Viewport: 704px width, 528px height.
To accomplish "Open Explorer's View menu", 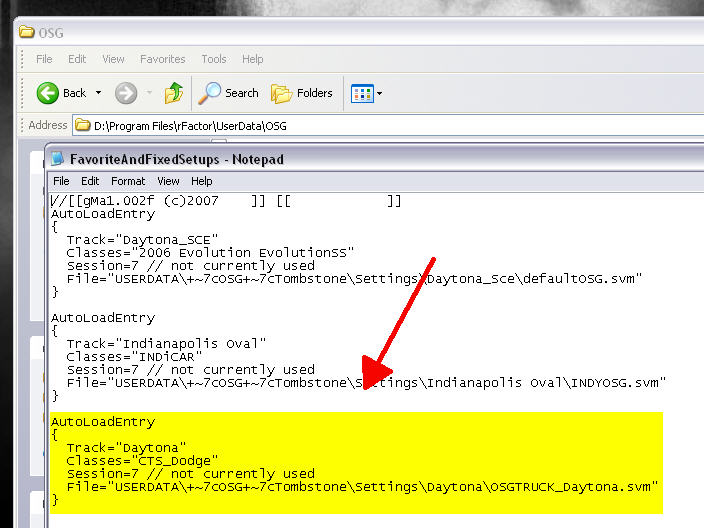I will (x=113, y=59).
